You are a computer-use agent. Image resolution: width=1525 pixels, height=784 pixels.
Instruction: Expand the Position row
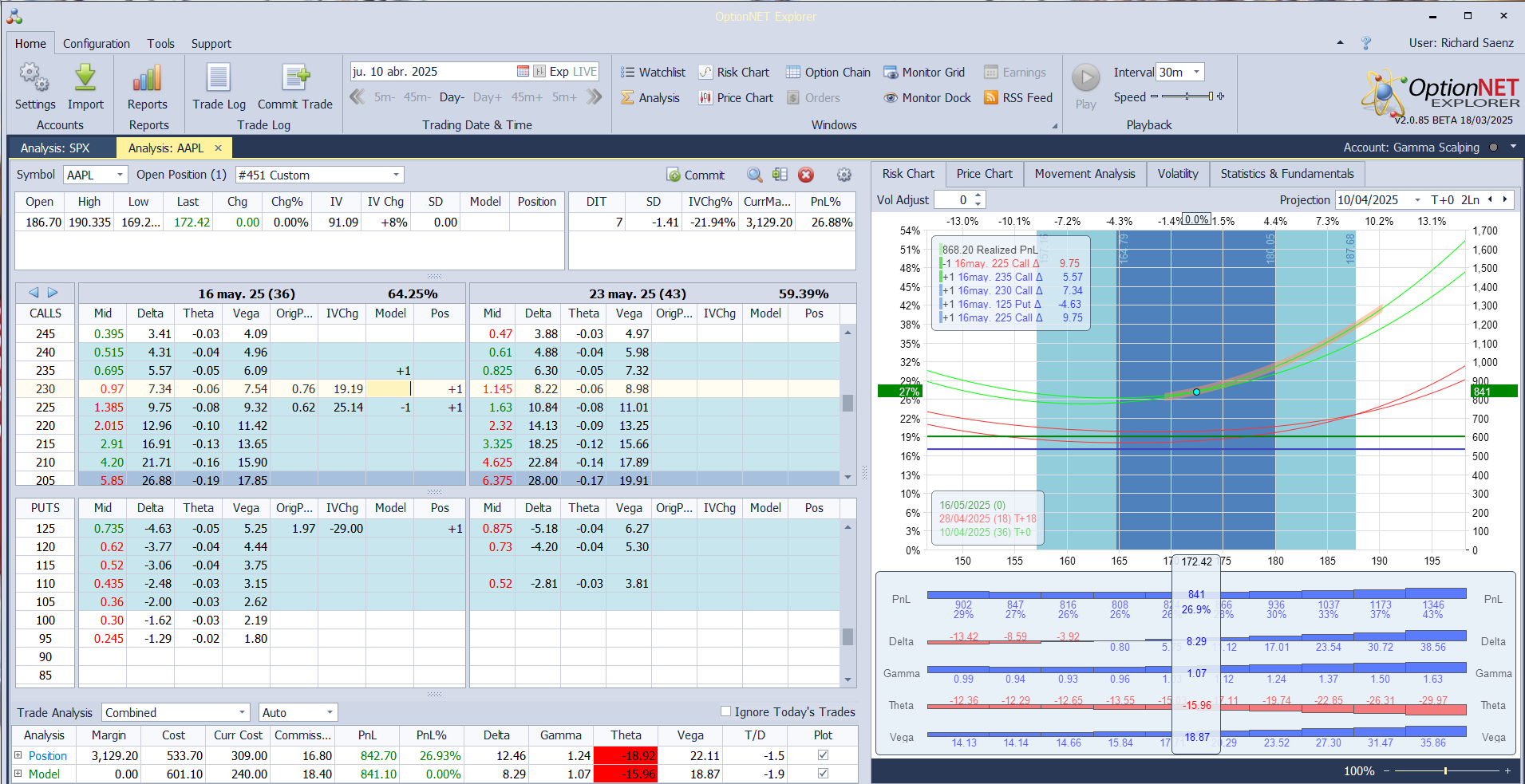(18, 754)
